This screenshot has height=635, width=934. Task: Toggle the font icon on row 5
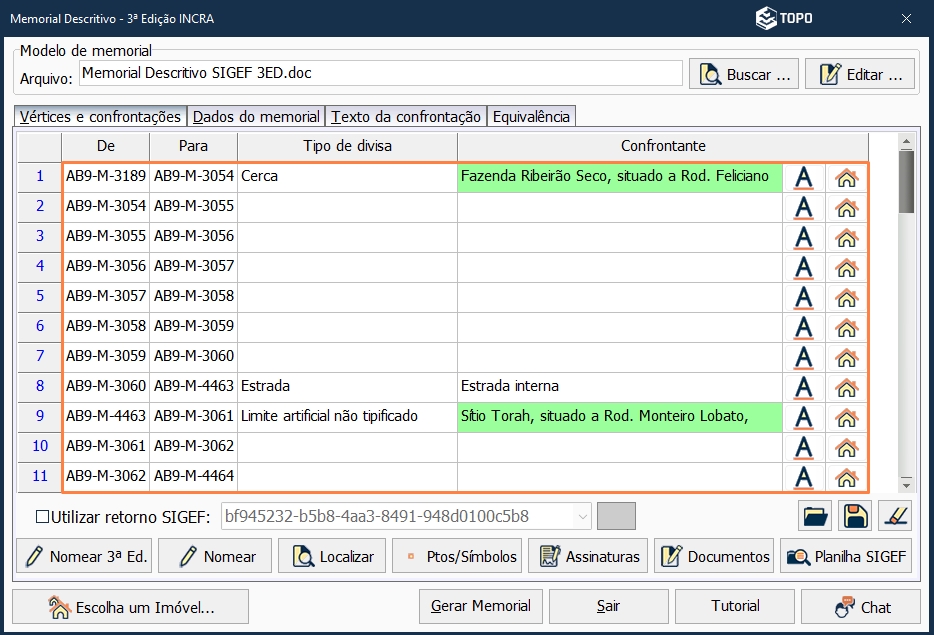click(x=803, y=296)
